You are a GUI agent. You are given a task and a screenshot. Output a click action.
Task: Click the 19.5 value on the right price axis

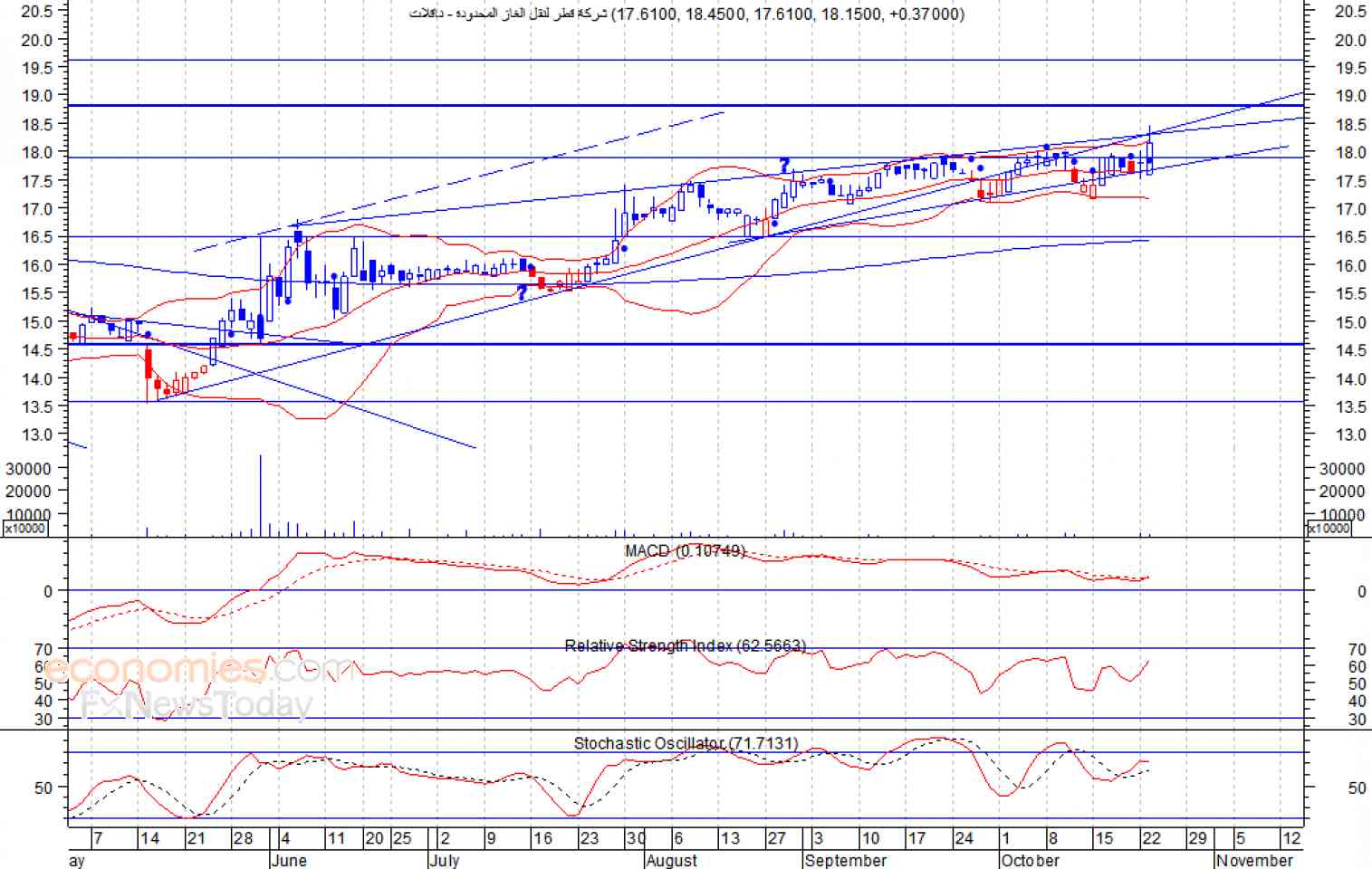[1350, 68]
